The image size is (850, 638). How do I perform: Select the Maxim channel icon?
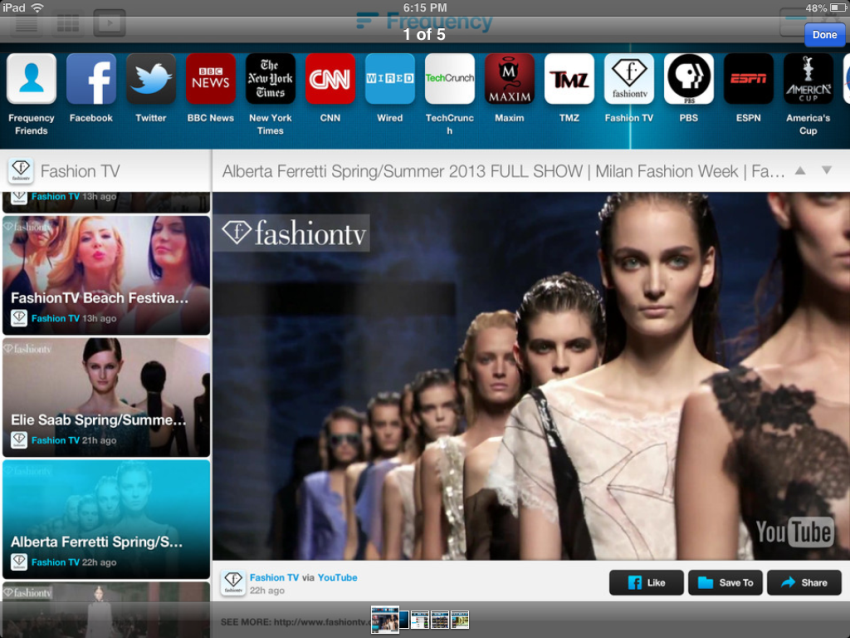[x=509, y=79]
